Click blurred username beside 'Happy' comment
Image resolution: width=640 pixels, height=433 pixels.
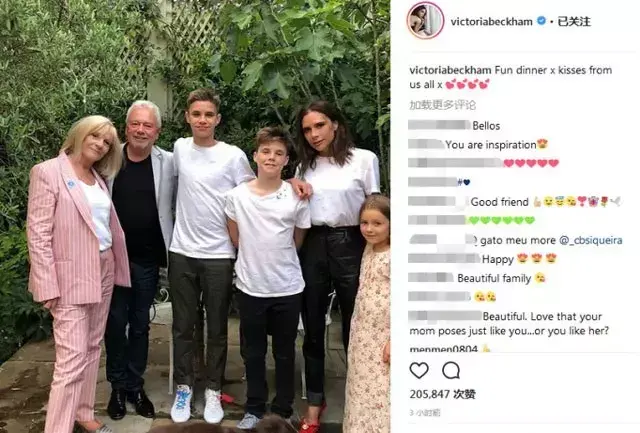[444, 258]
